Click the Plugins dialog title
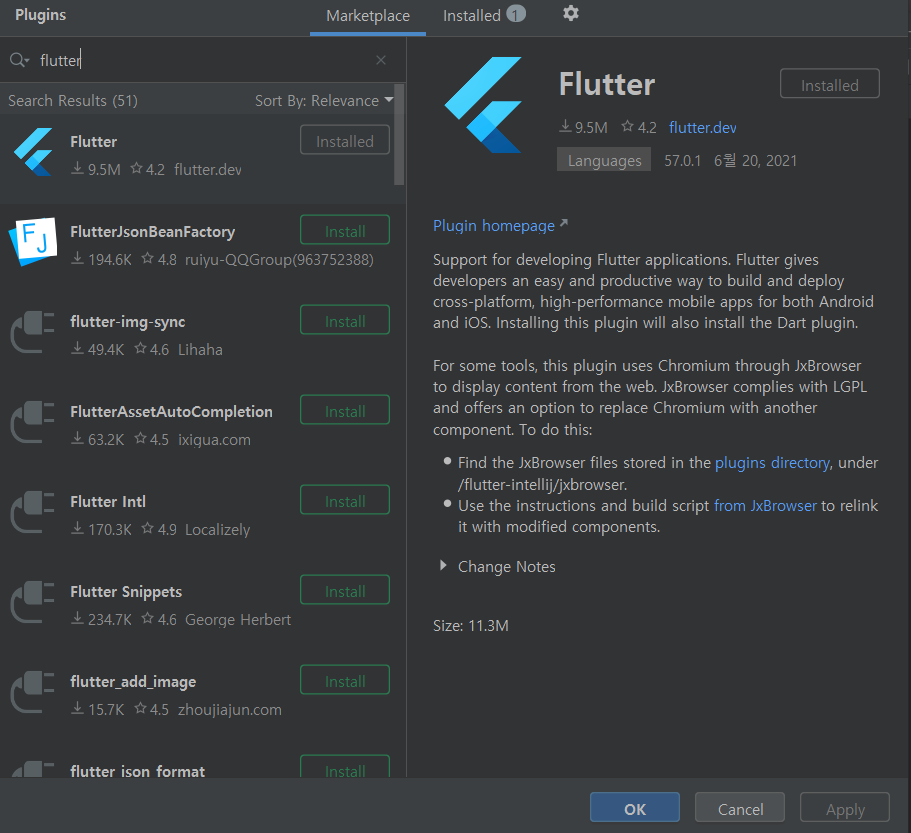Viewport: 911px width, 833px height. tap(41, 15)
